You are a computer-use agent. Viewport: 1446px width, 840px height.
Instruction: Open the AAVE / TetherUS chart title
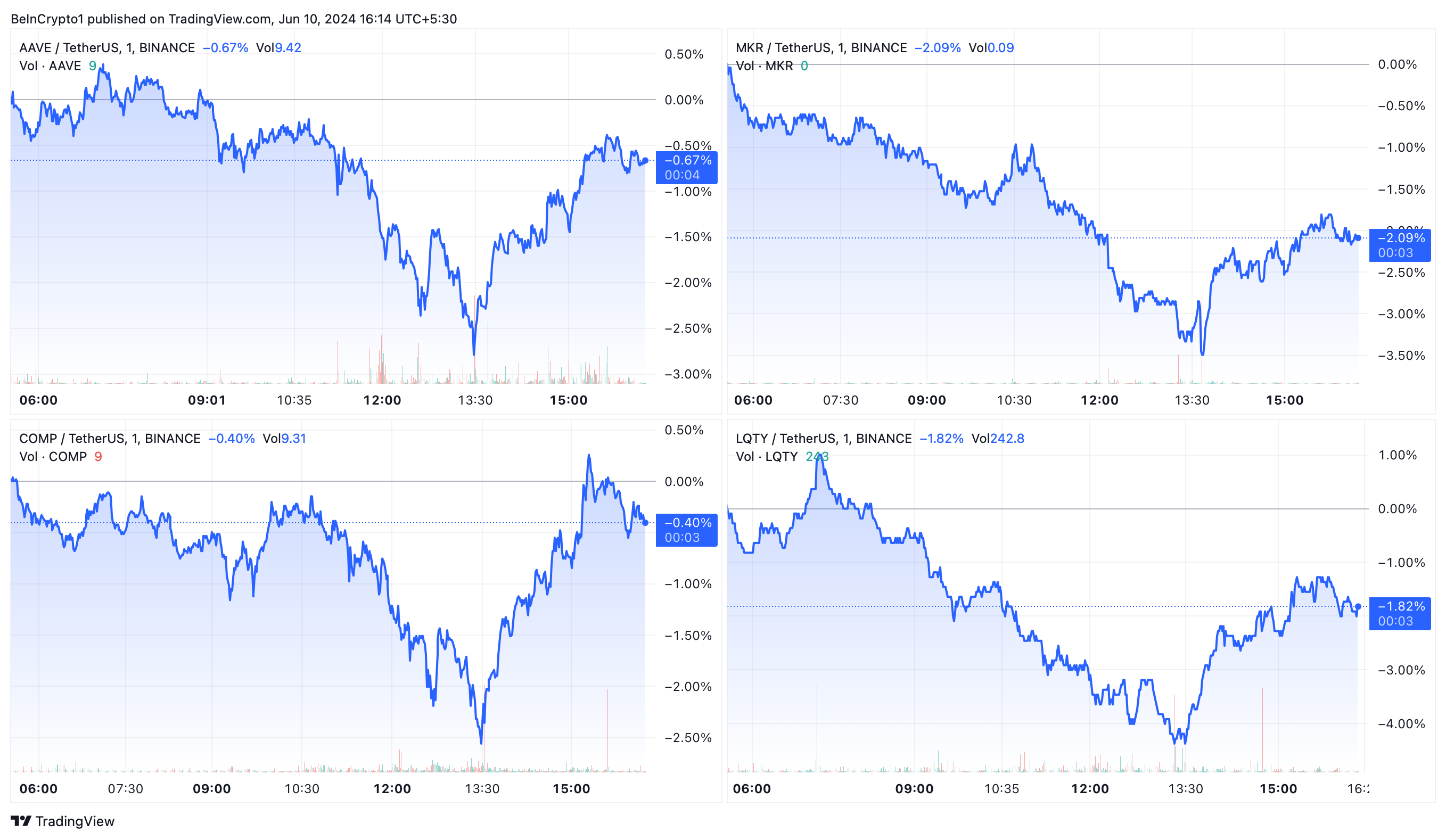(x=108, y=47)
